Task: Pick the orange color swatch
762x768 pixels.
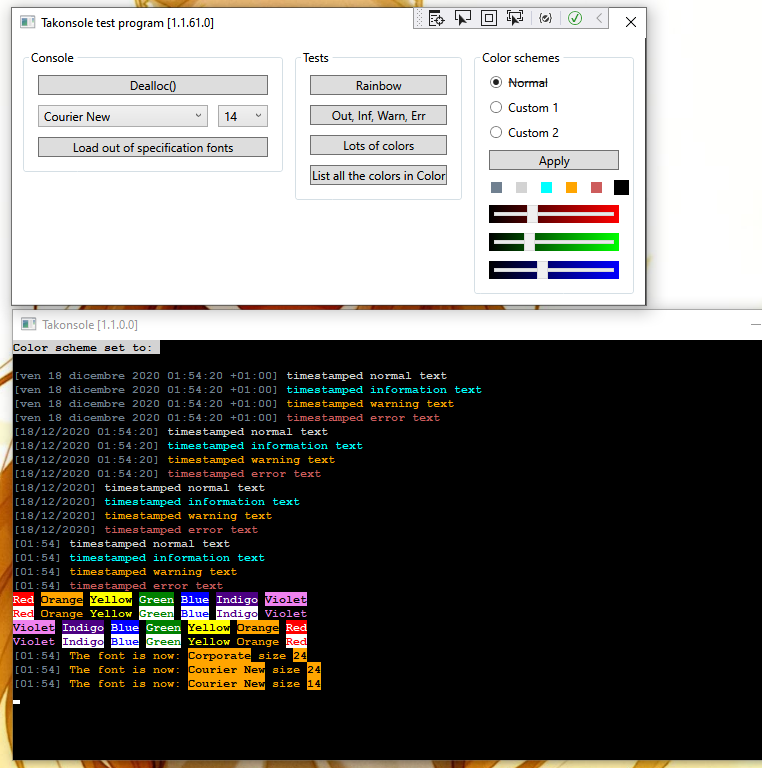Action: [571, 188]
